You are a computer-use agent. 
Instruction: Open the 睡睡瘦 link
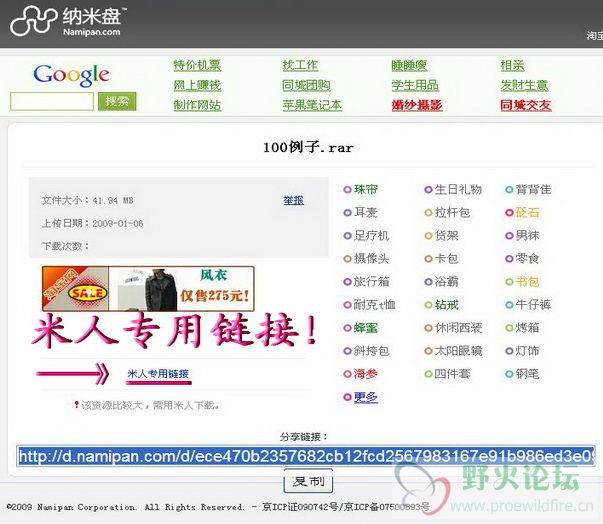409,65
